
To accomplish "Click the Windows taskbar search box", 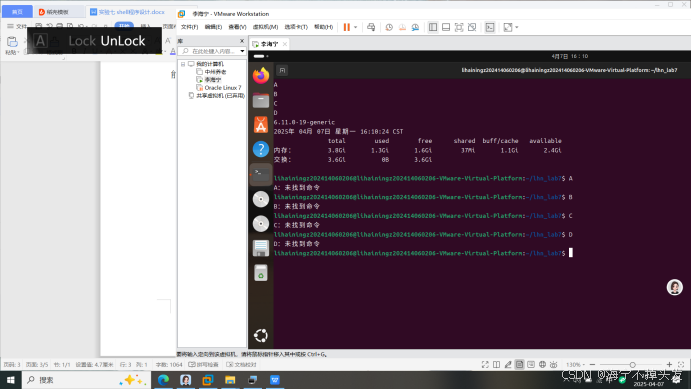I will click(x=86, y=380).
